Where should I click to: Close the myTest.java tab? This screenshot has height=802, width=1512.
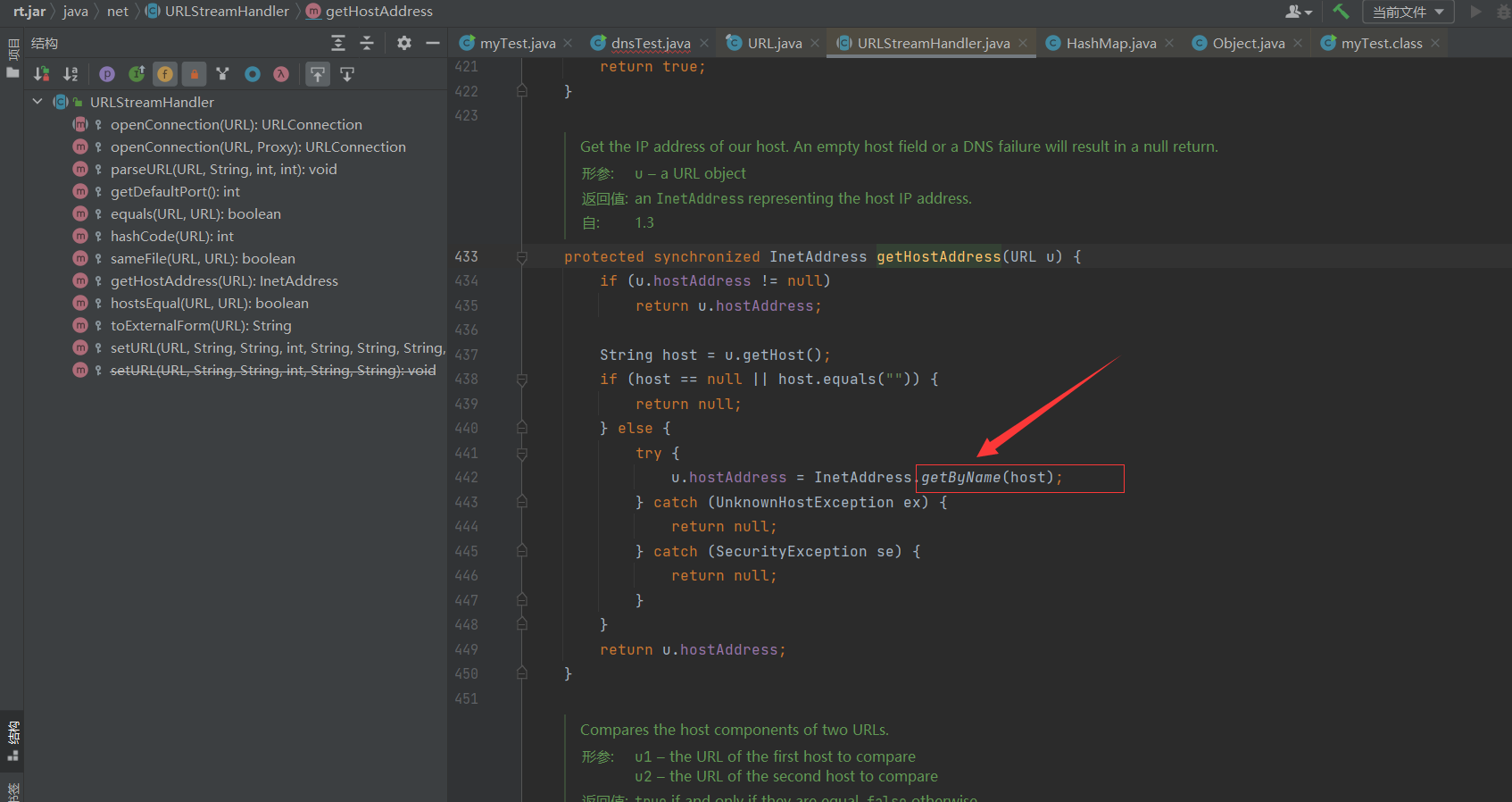point(569,43)
